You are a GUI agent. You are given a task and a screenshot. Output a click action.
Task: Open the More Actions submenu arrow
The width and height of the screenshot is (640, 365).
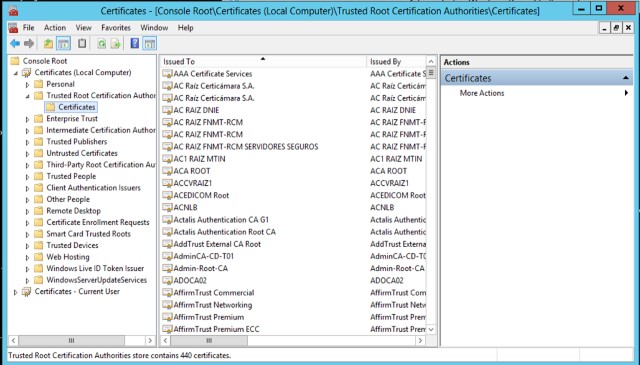(626, 93)
